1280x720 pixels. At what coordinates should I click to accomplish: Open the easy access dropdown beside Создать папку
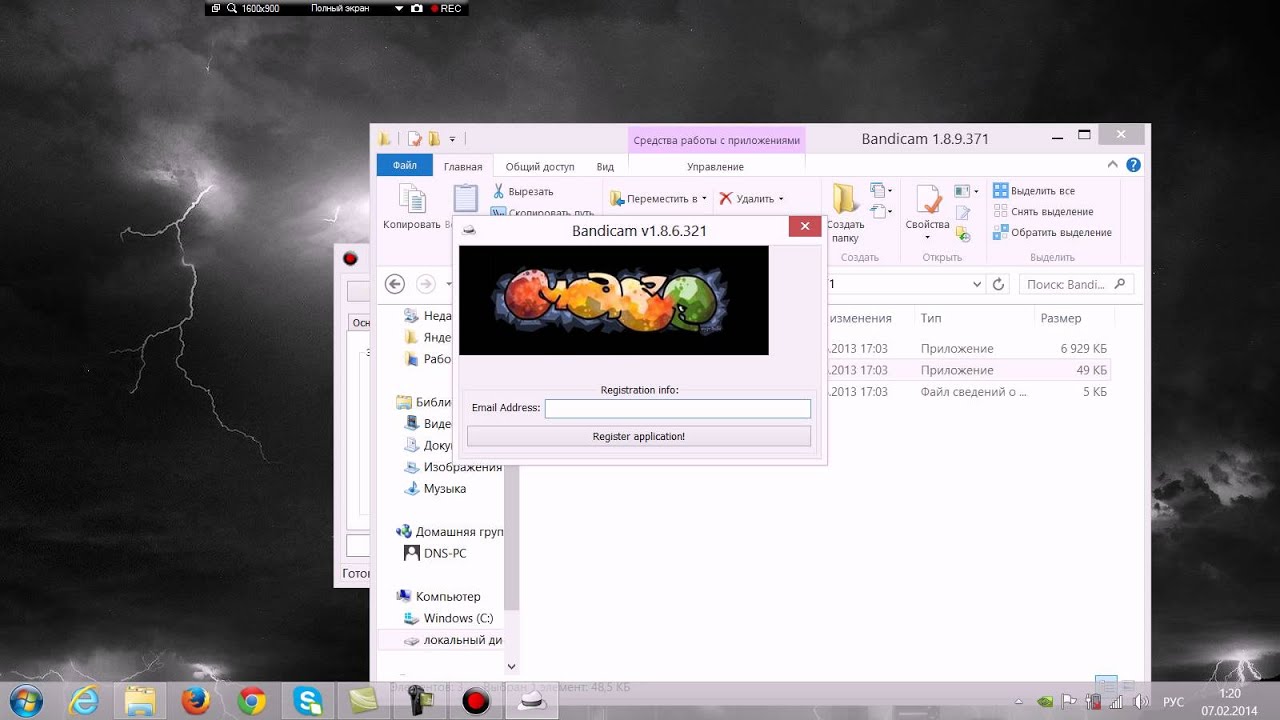(881, 212)
